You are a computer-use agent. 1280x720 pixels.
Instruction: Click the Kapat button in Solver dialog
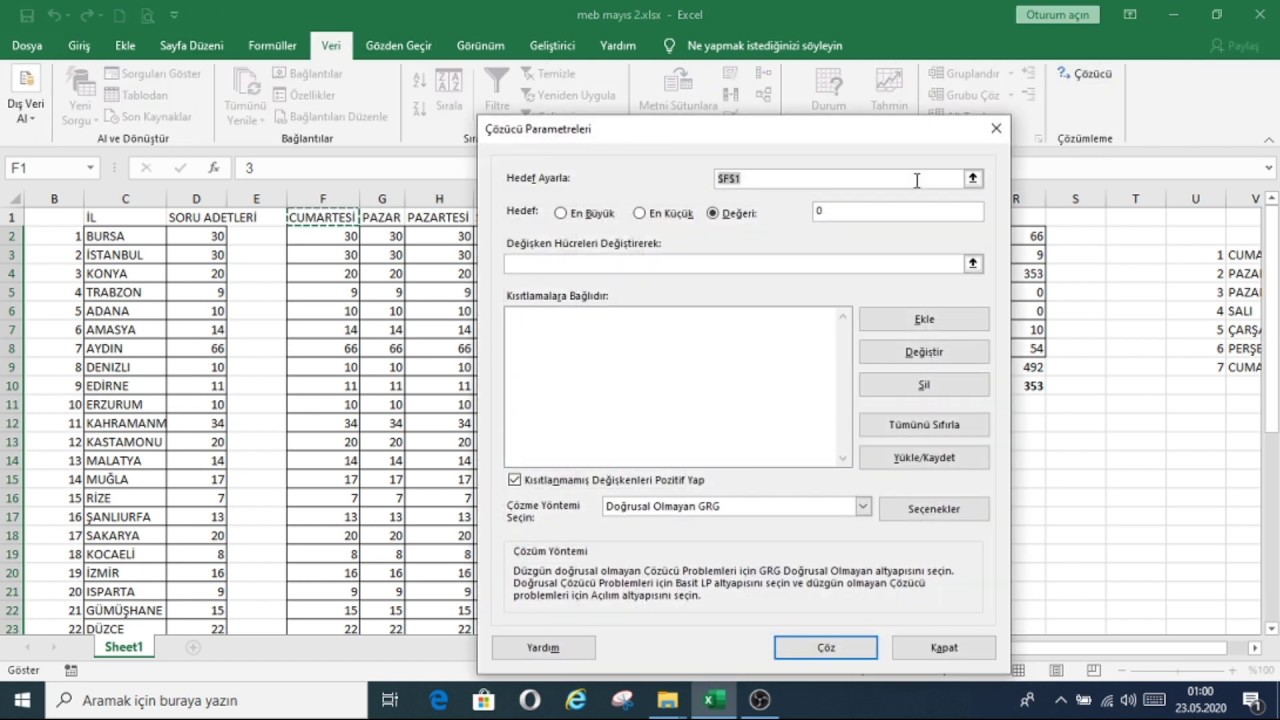pyautogui.click(x=944, y=647)
